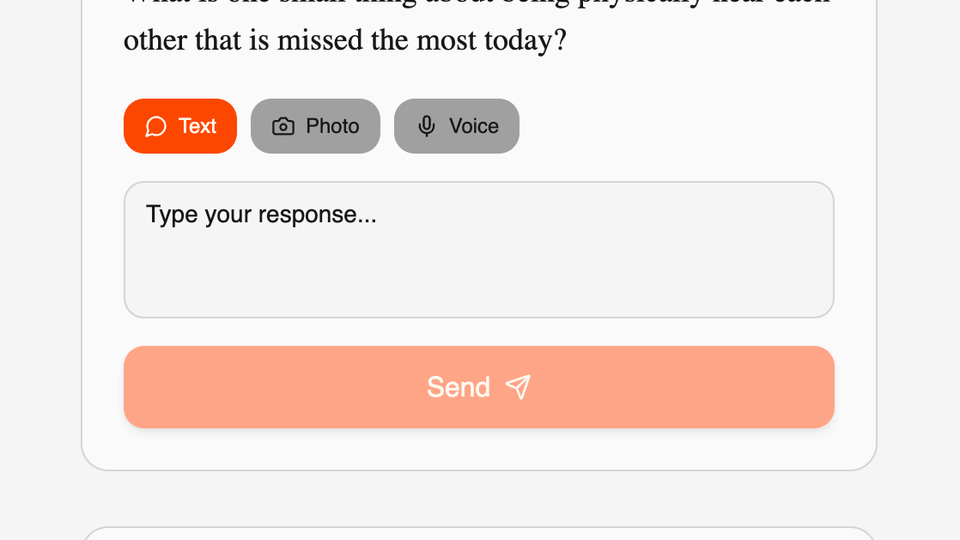Click the 'Photo' label beside the camera
Viewport: 960px width, 540px height.
[x=332, y=126]
